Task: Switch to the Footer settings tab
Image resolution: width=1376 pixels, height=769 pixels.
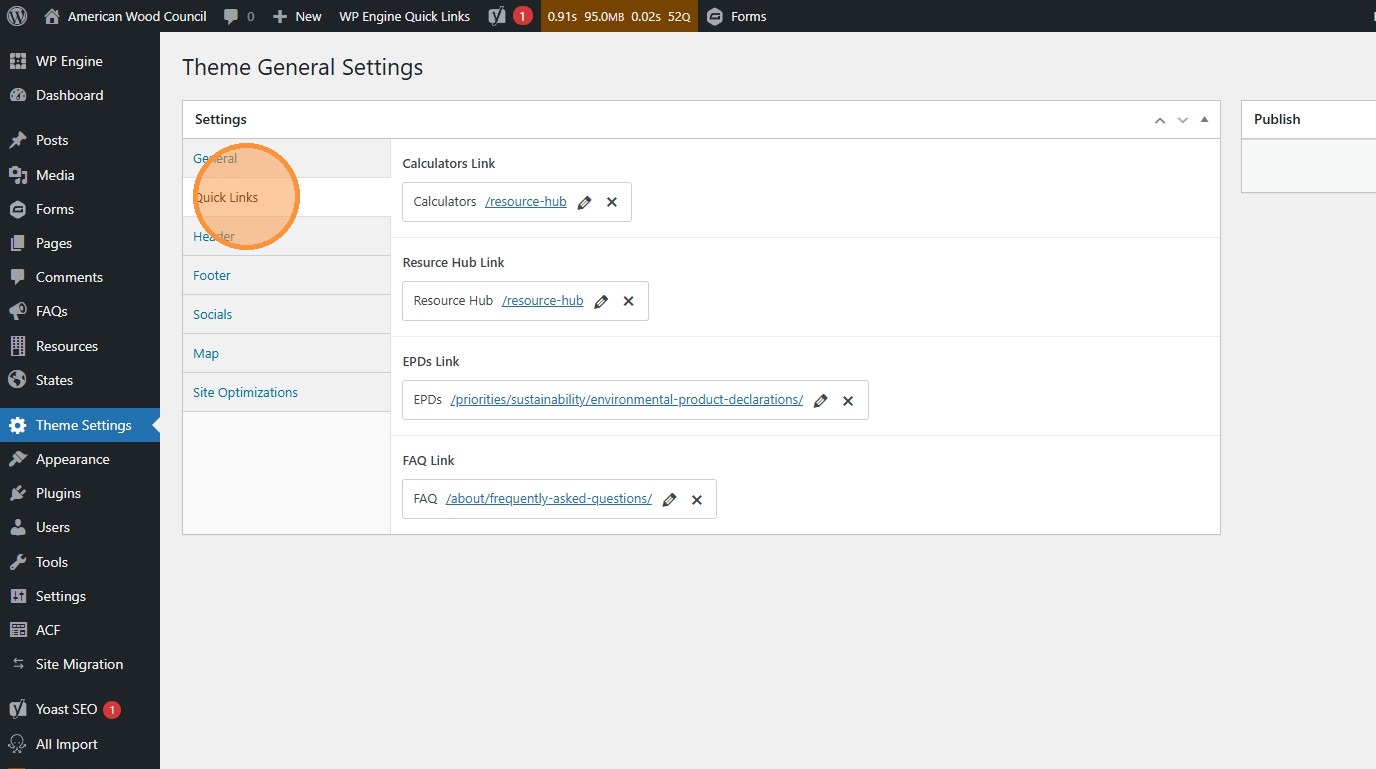Action: [212, 275]
